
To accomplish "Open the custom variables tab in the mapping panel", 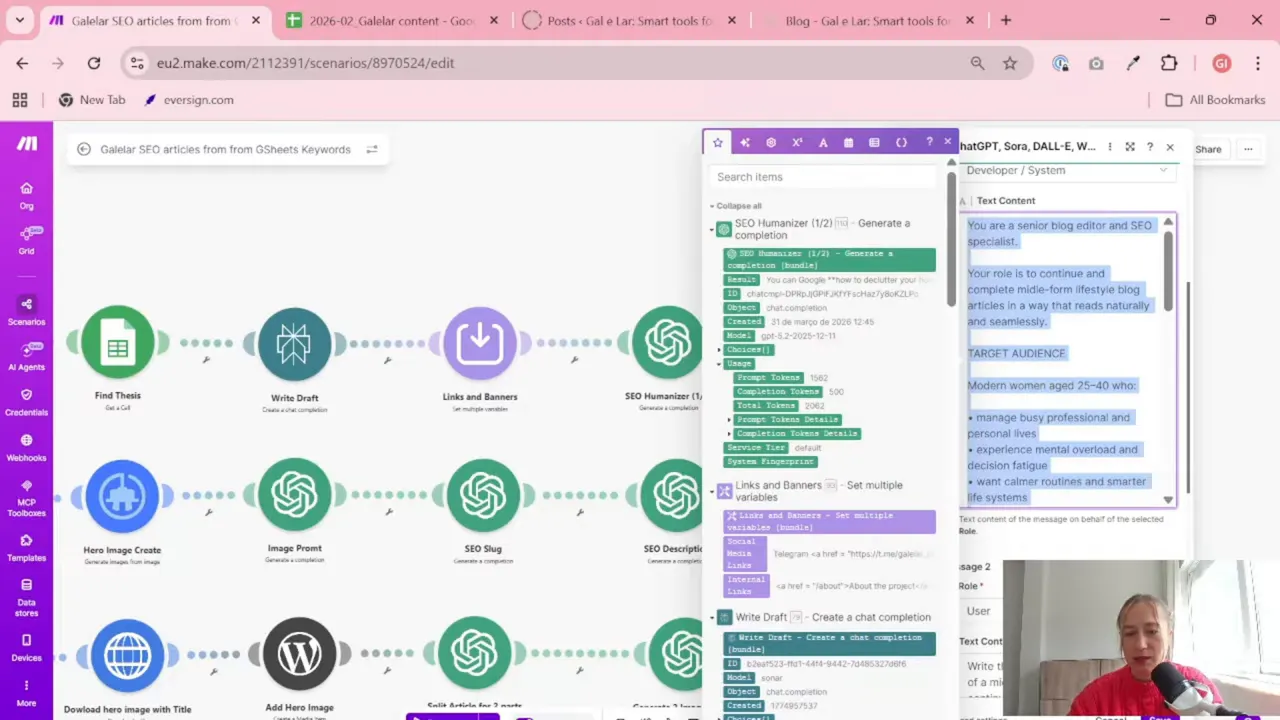I will (901, 143).
